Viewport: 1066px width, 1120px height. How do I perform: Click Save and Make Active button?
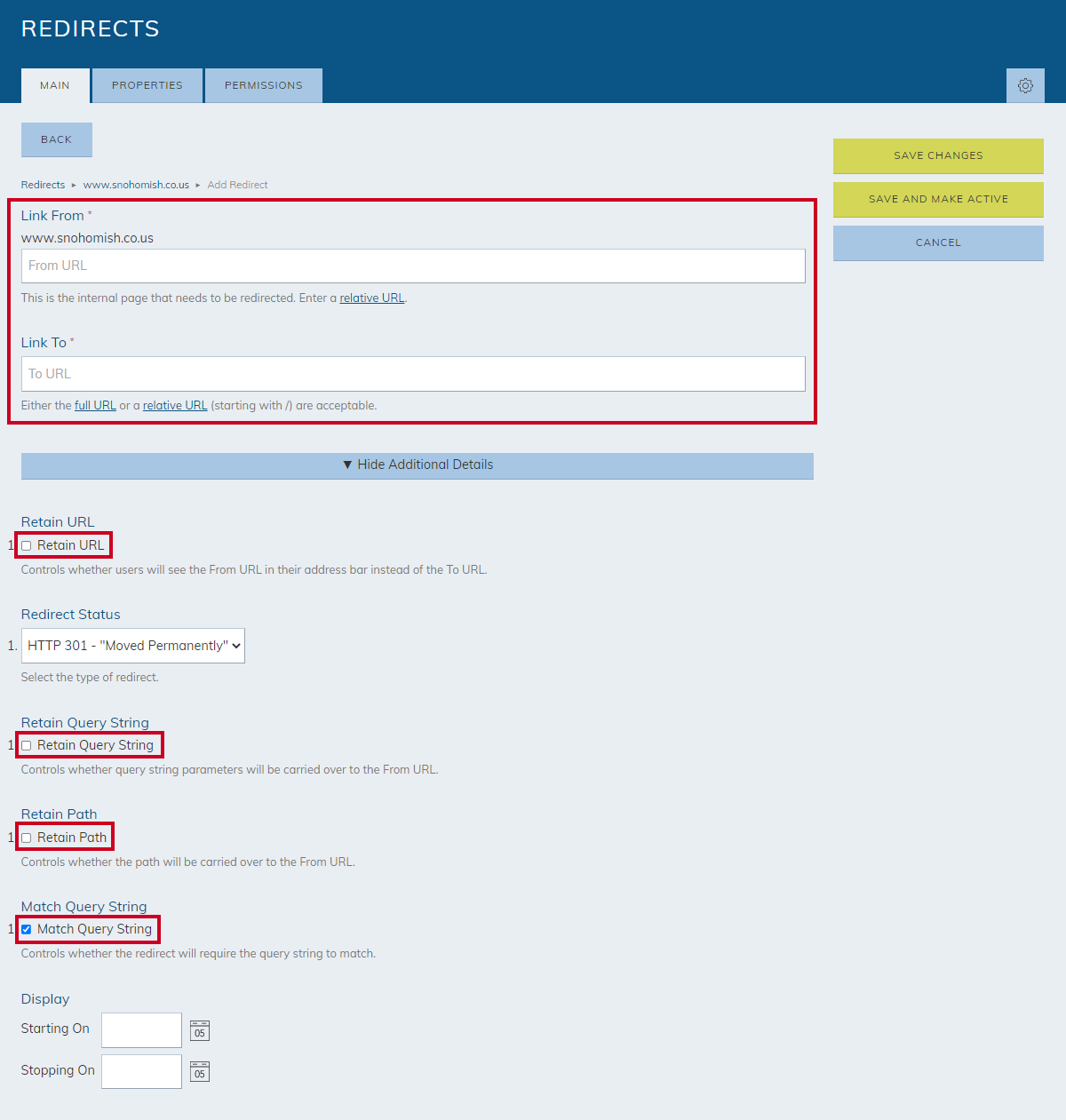coord(938,199)
